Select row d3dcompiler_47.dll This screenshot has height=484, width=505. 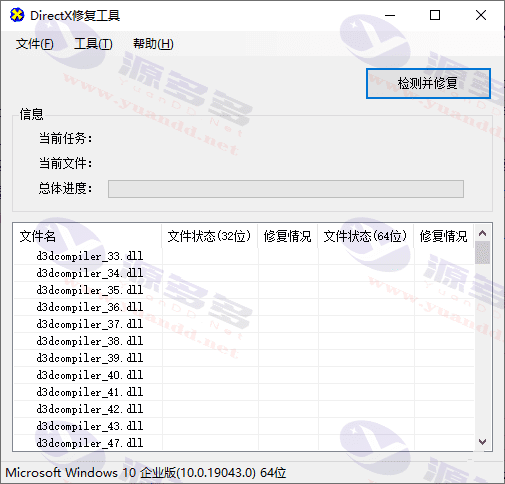[x=244, y=443]
